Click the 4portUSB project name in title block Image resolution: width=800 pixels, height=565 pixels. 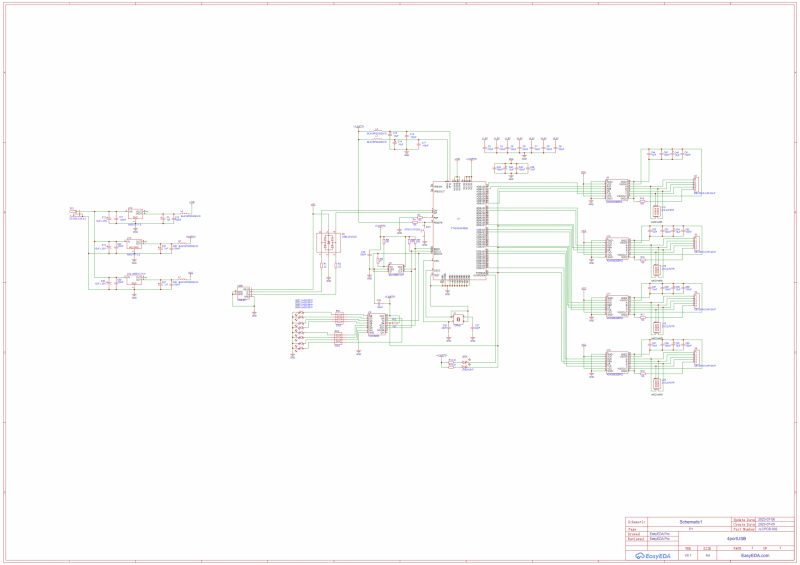[736, 539]
